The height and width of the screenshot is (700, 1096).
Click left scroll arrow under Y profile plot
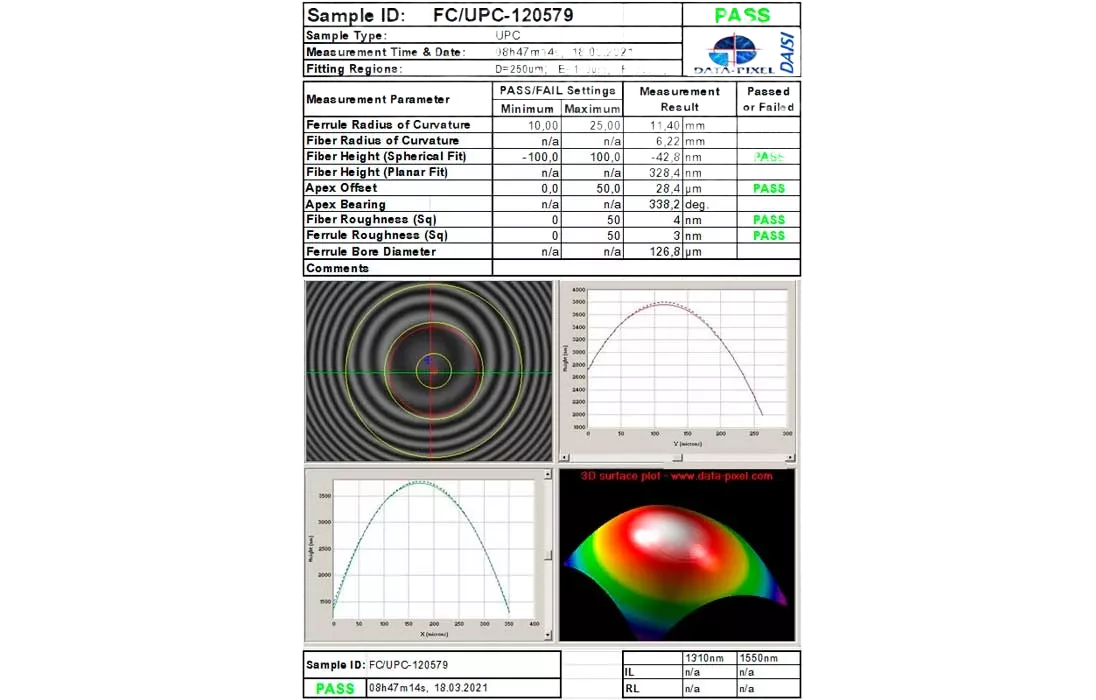(563, 458)
